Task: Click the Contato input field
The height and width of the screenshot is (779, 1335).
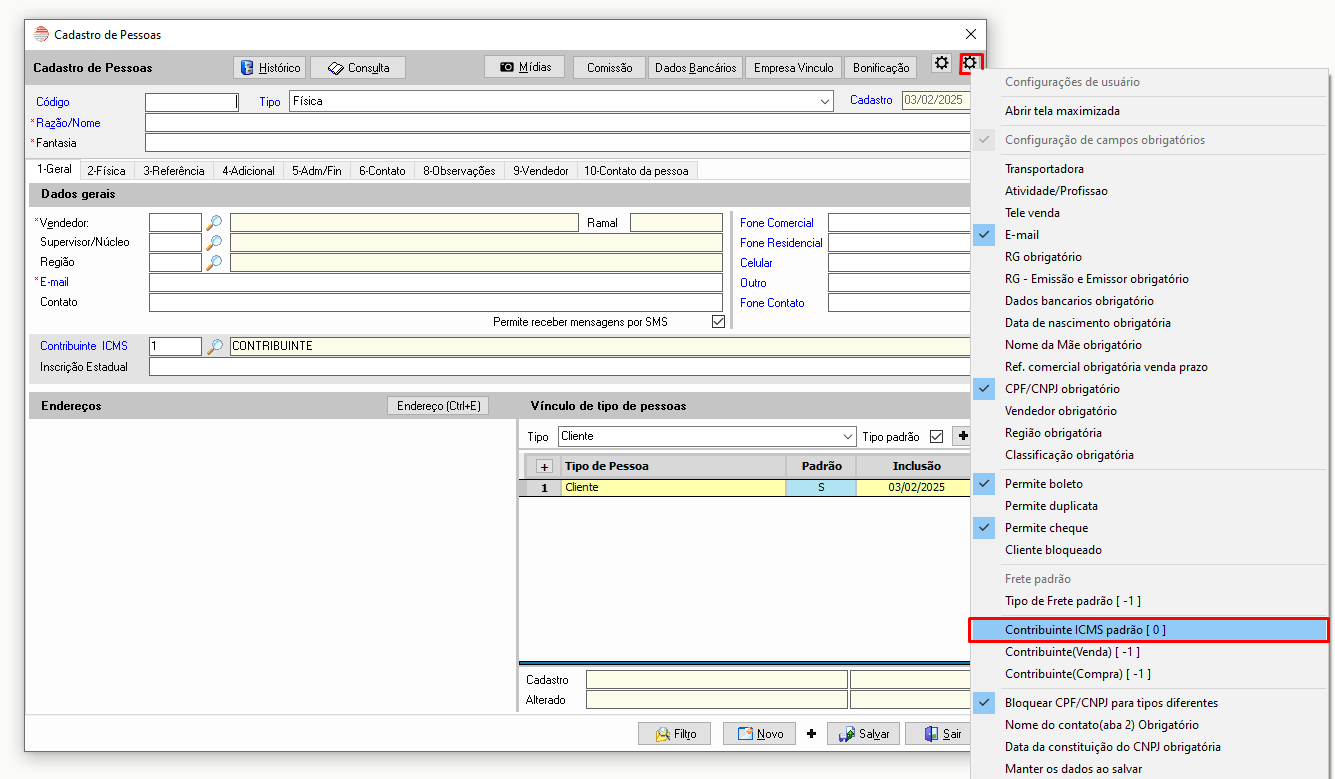Action: click(436, 303)
